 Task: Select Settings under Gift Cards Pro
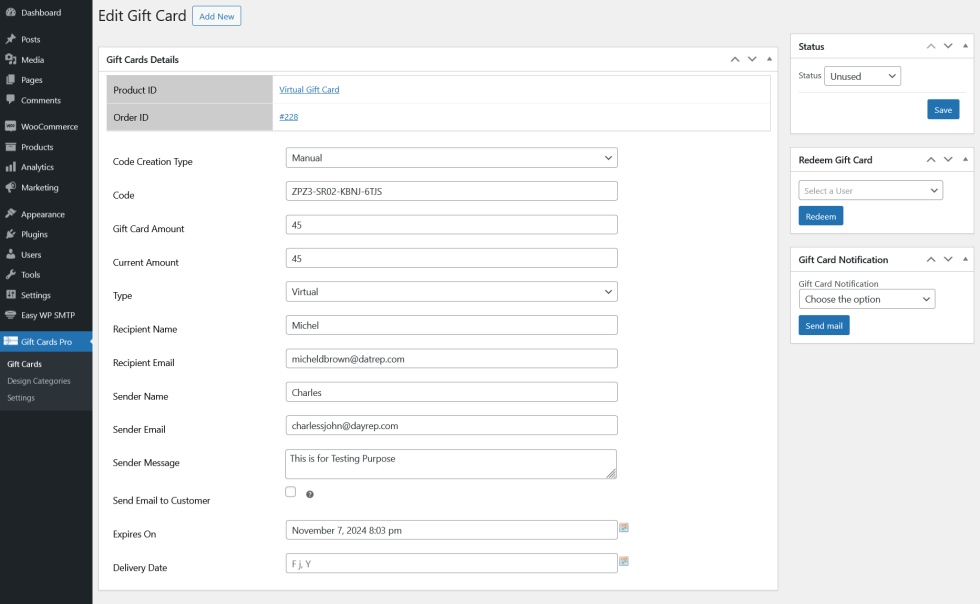[21, 398]
